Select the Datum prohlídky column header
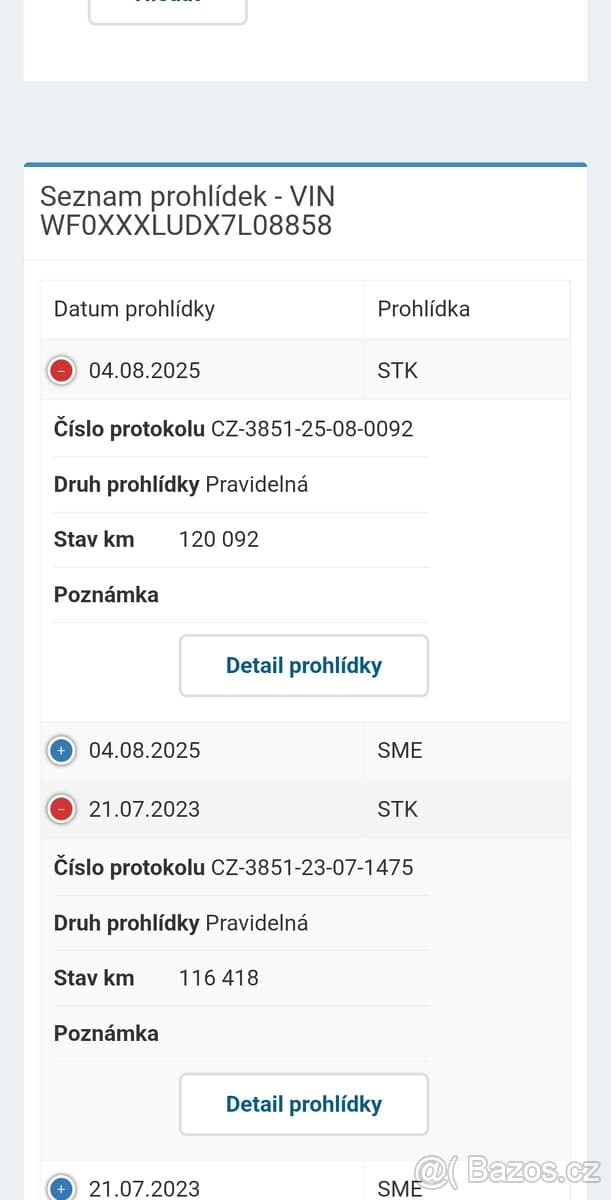This screenshot has height=1200, width=611. pyautogui.click(x=134, y=309)
